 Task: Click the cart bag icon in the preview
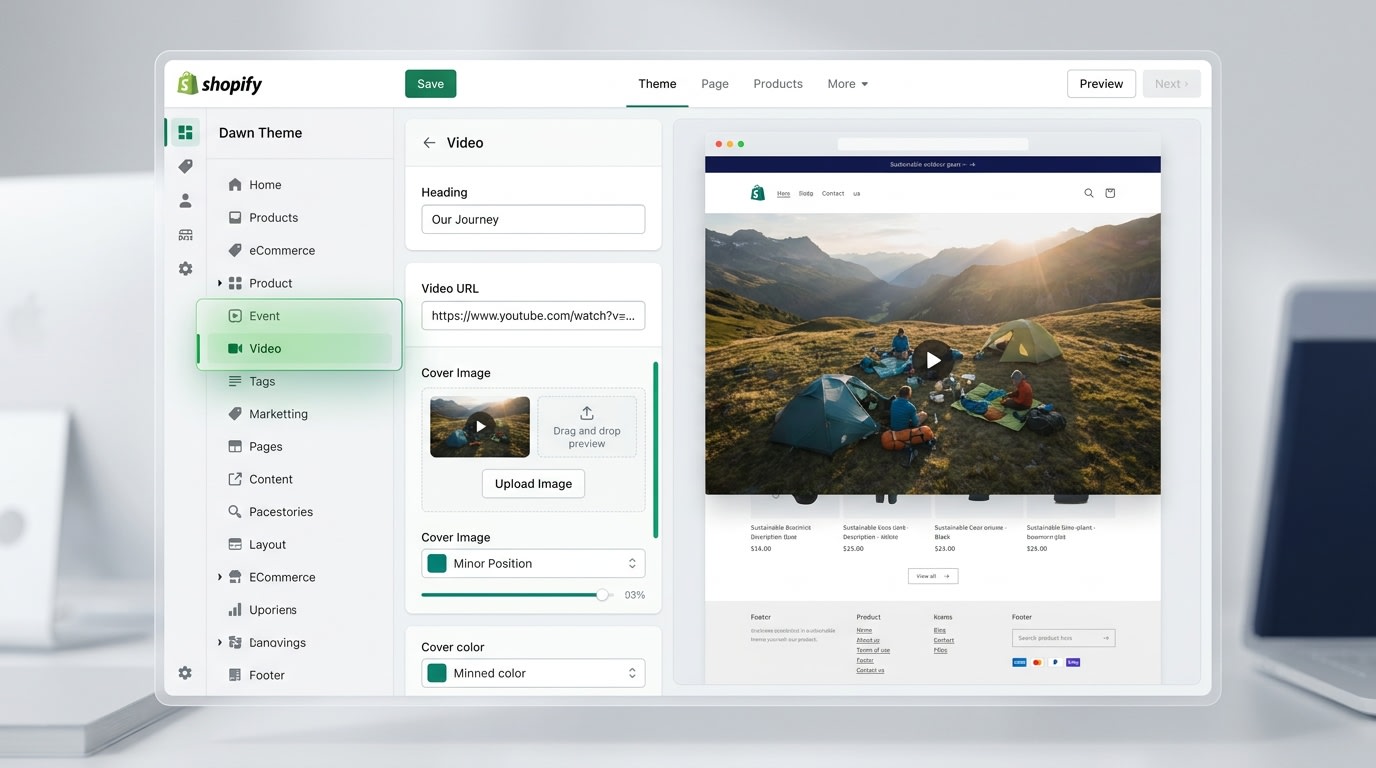pyautogui.click(x=1110, y=193)
